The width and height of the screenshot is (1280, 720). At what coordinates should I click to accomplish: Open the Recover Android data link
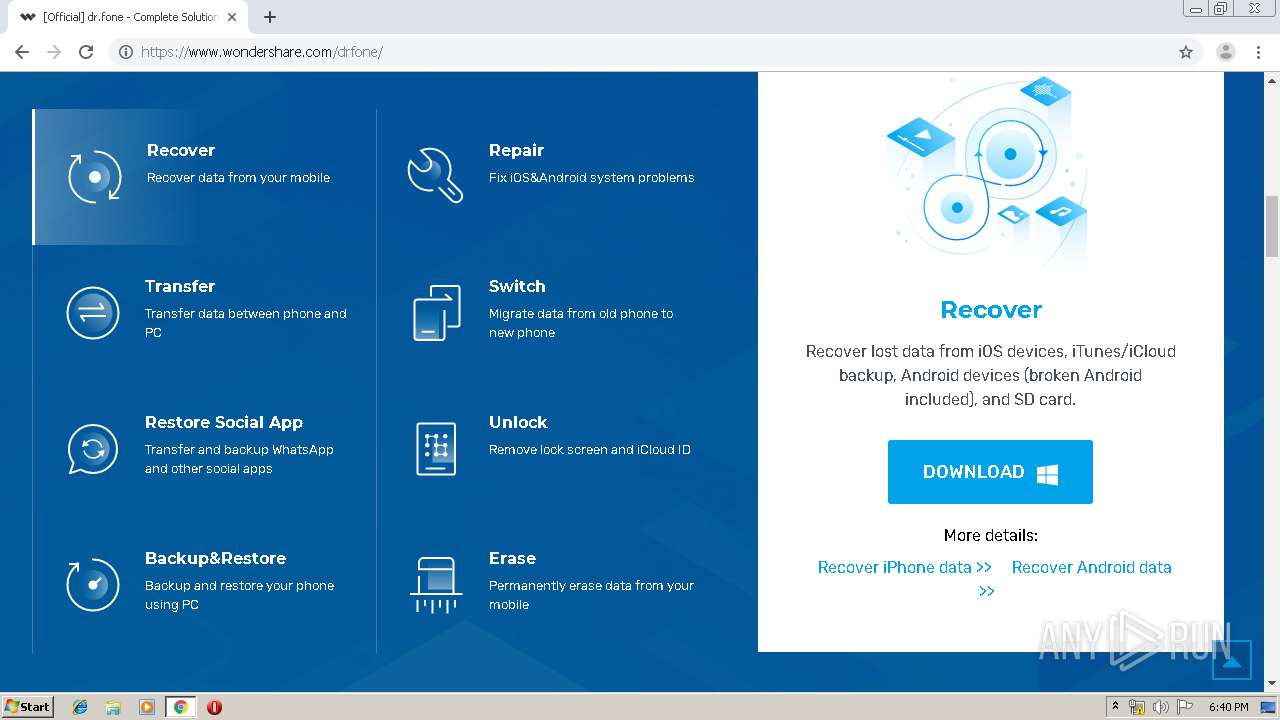[x=1091, y=567]
